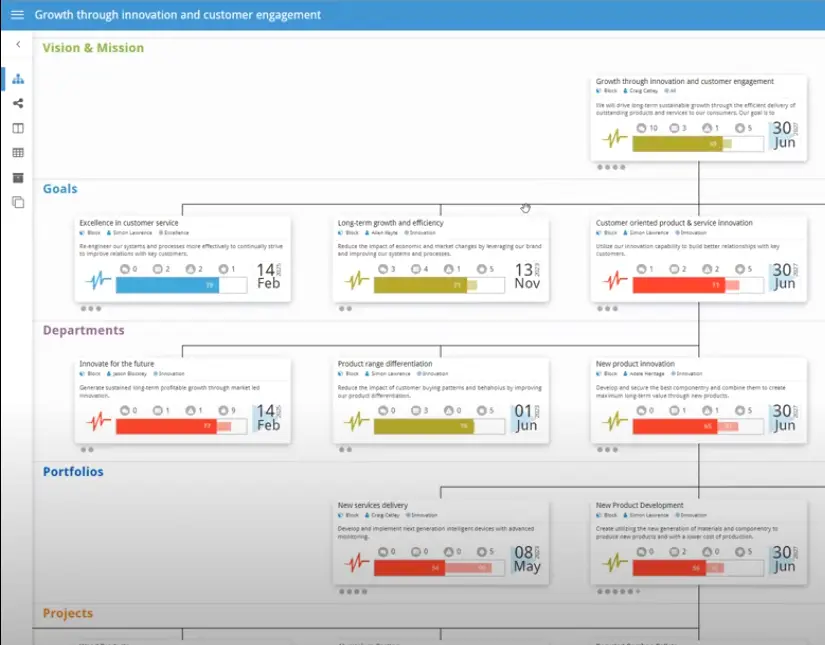Click the last counter icon showing 5 on the New services delivery card

(x=481, y=551)
